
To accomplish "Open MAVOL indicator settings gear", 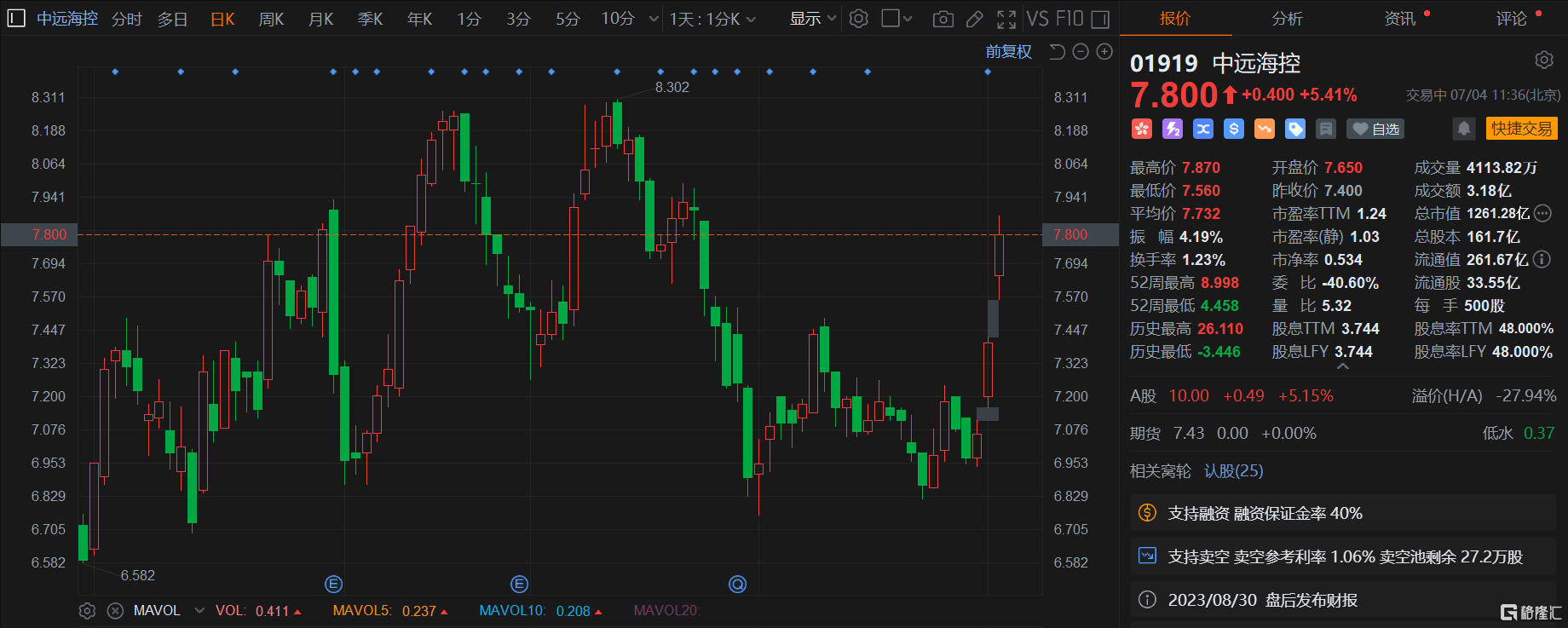I will 87,611.
